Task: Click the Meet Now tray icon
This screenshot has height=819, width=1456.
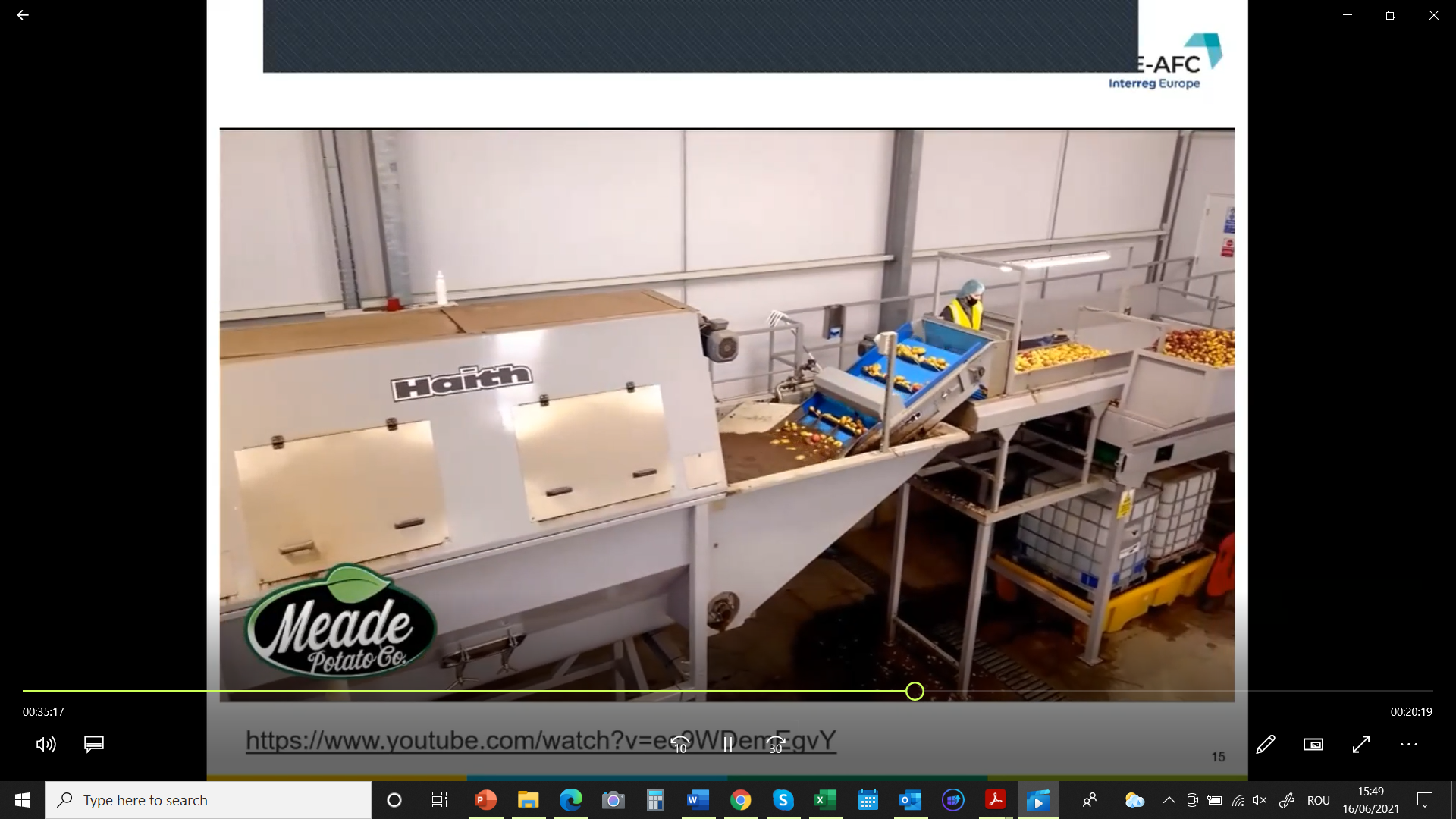Action: point(1192,800)
